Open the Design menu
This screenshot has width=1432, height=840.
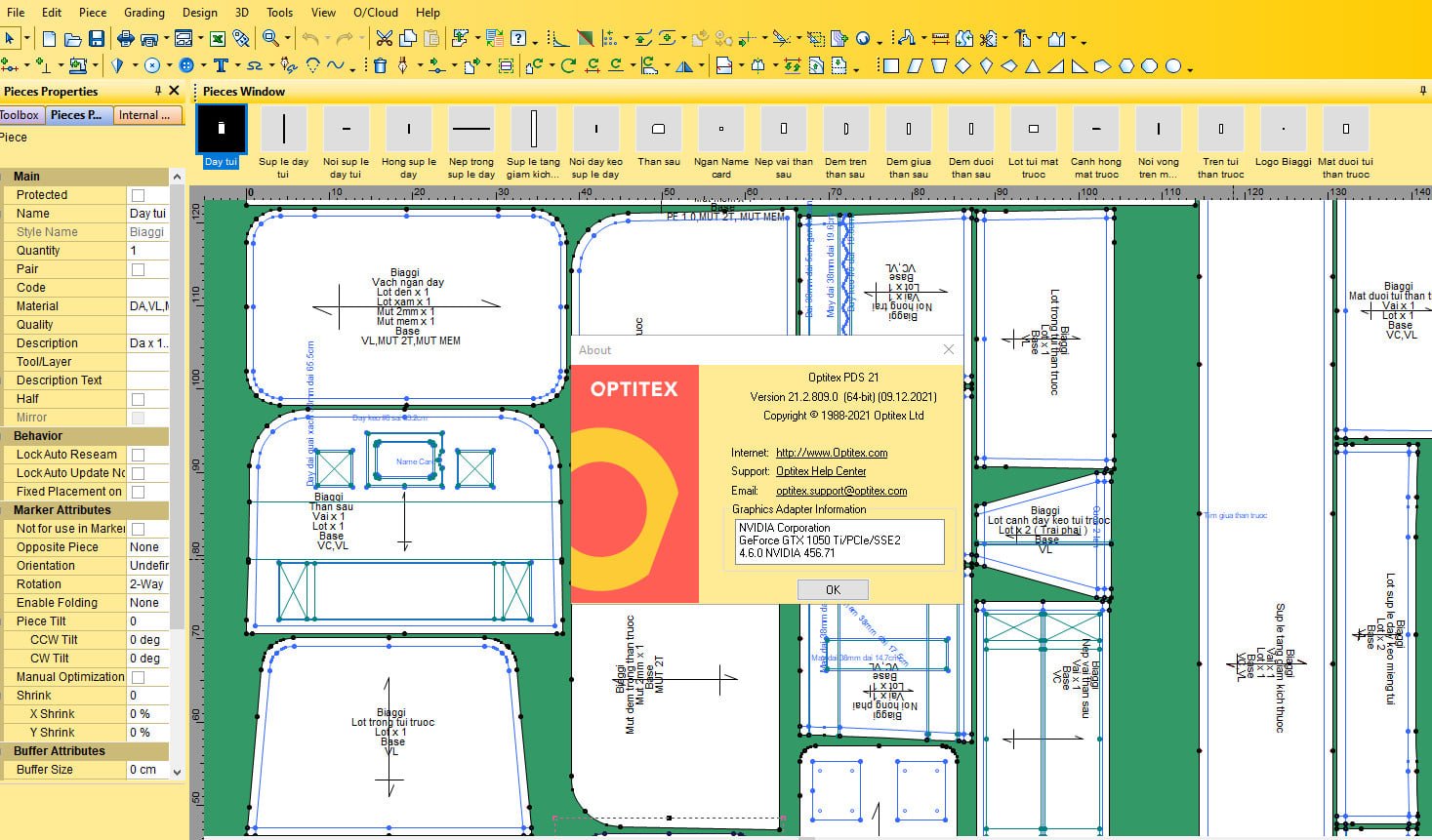200,13
